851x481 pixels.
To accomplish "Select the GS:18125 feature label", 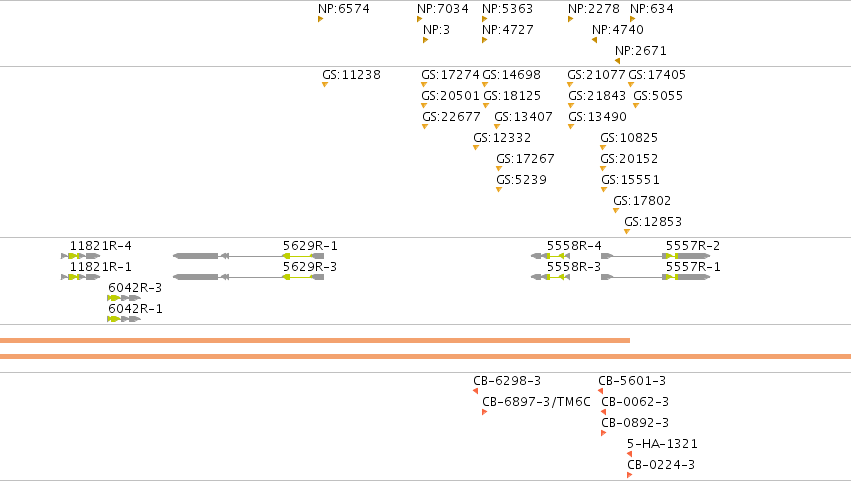I will 512,96.
